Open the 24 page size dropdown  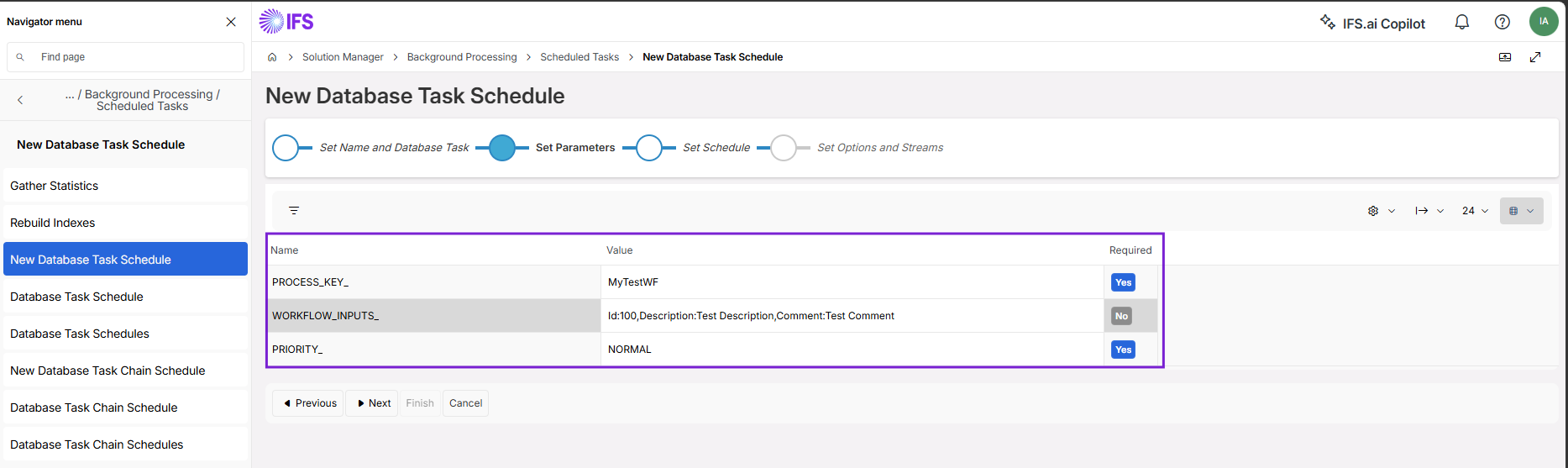1476,211
